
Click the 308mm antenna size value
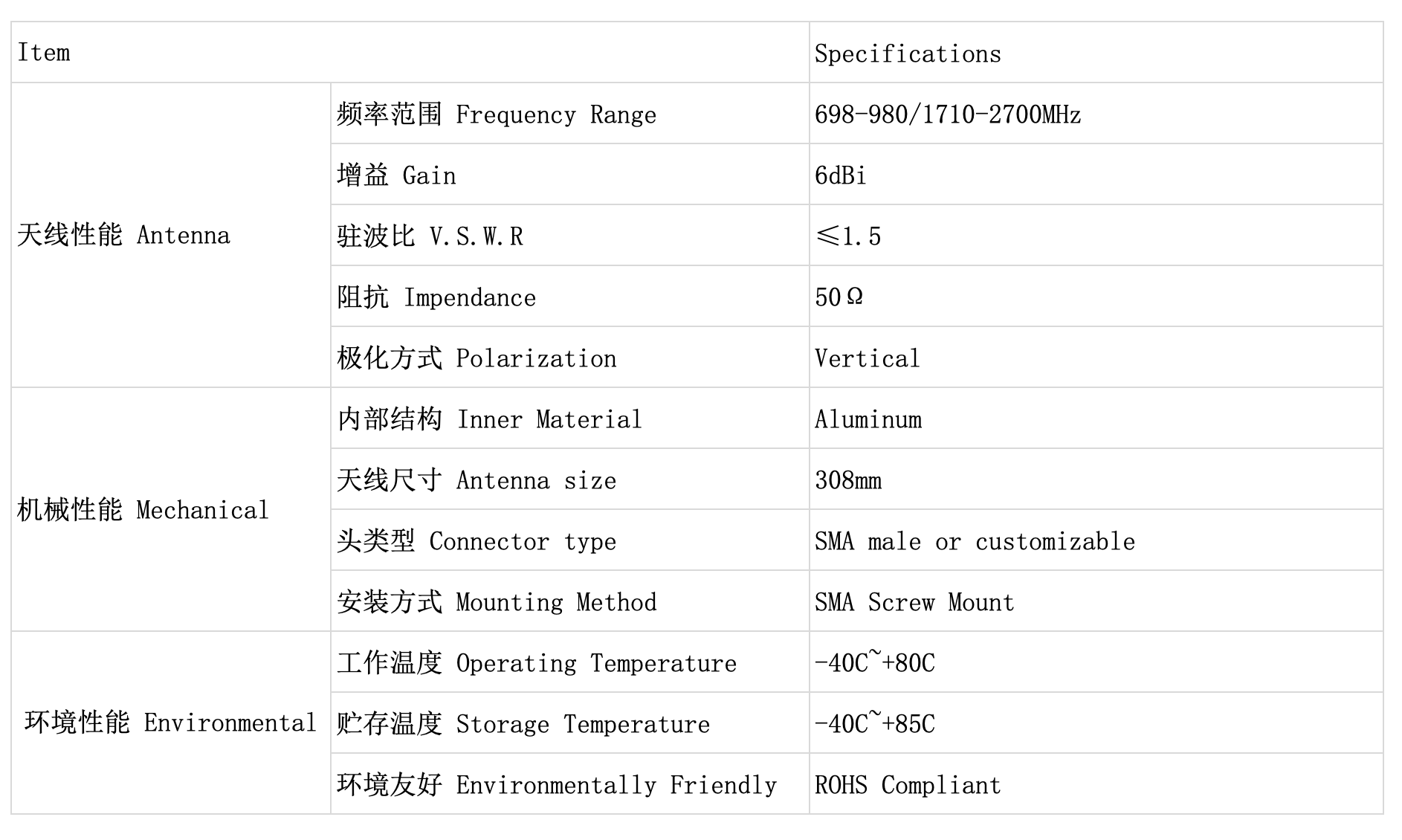[848, 480]
